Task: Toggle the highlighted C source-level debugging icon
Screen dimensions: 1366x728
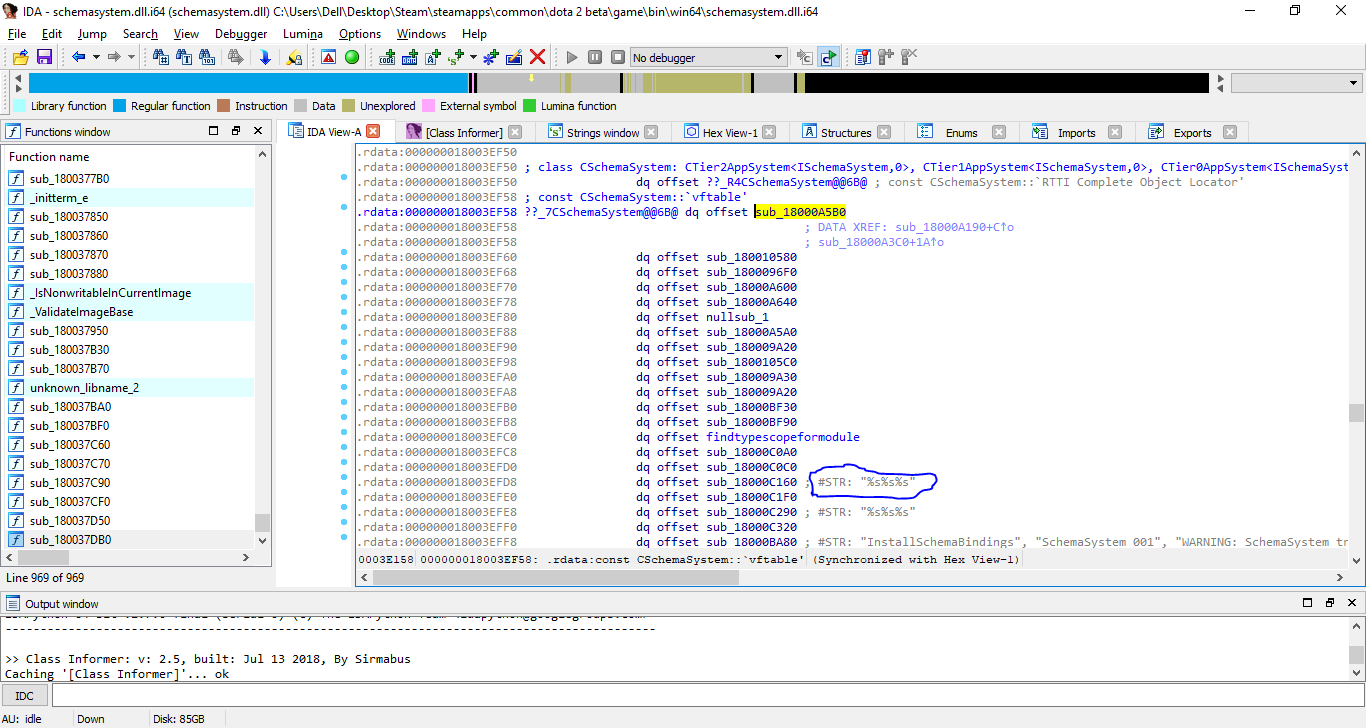Action: pyautogui.click(x=828, y=57)
